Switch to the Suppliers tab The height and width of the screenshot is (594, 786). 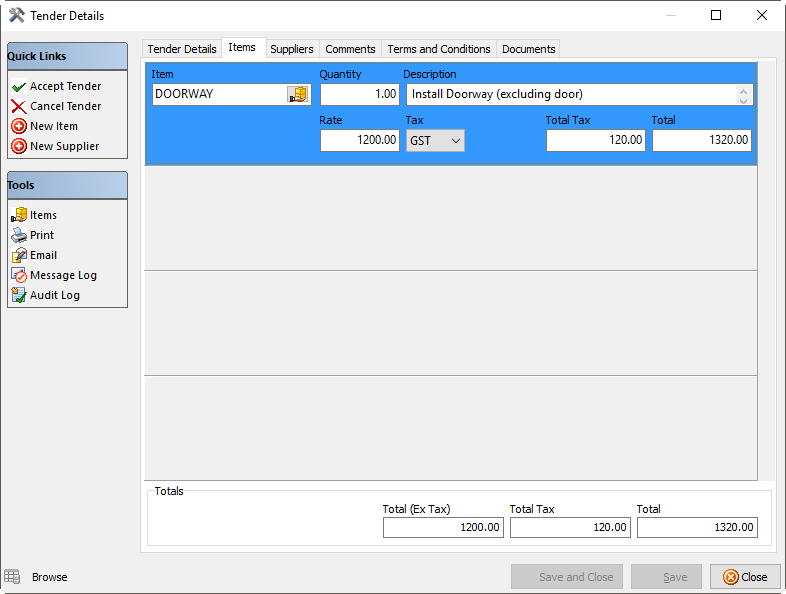coord(292,49)
